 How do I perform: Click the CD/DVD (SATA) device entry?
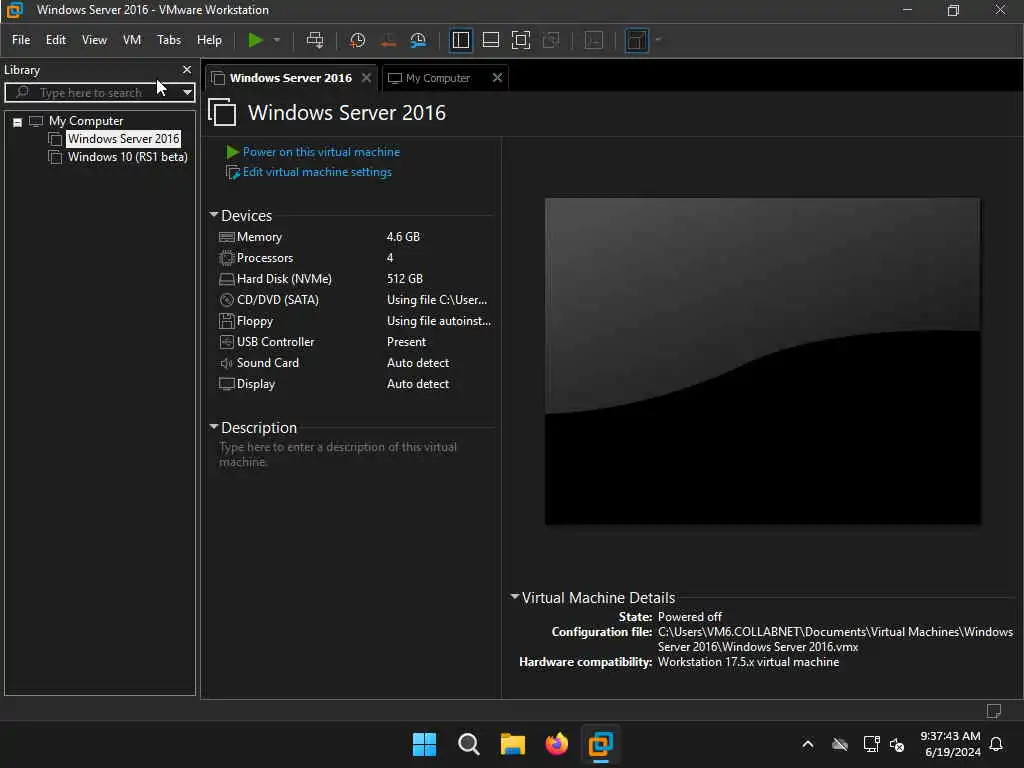point(278,300)
